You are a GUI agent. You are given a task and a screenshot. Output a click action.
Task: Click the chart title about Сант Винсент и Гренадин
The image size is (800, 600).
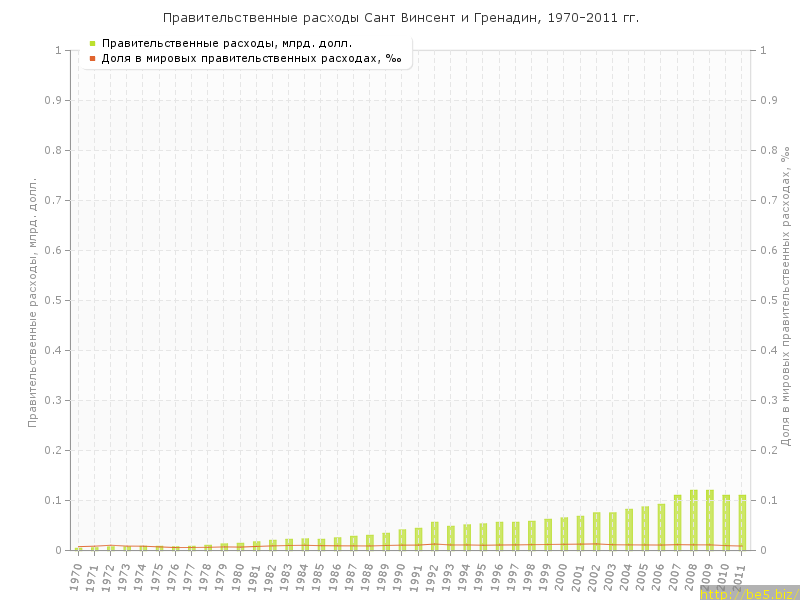(400, 18)
